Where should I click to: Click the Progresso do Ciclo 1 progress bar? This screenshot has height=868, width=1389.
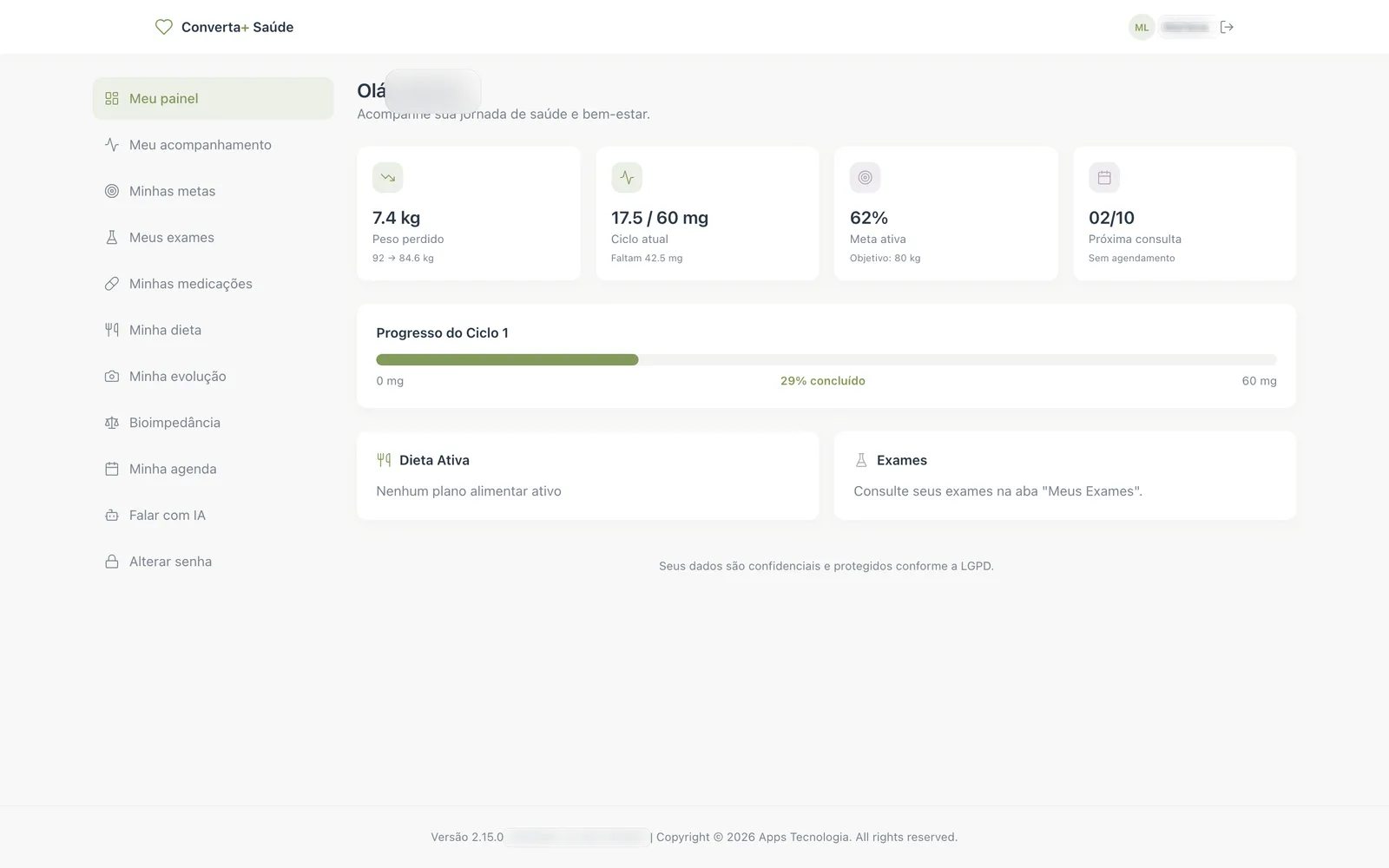[x=826, y=359]
